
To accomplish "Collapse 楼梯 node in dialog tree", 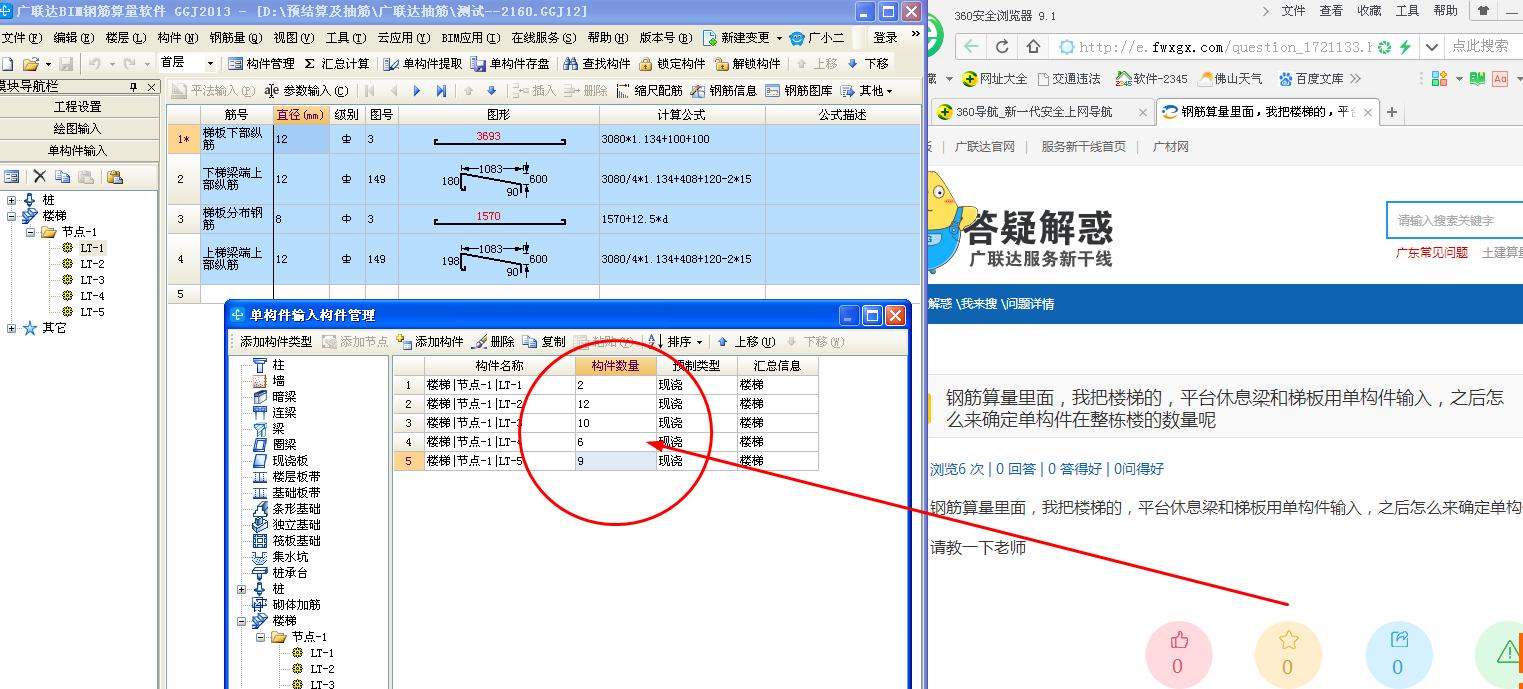I will [x=241, y=621].
